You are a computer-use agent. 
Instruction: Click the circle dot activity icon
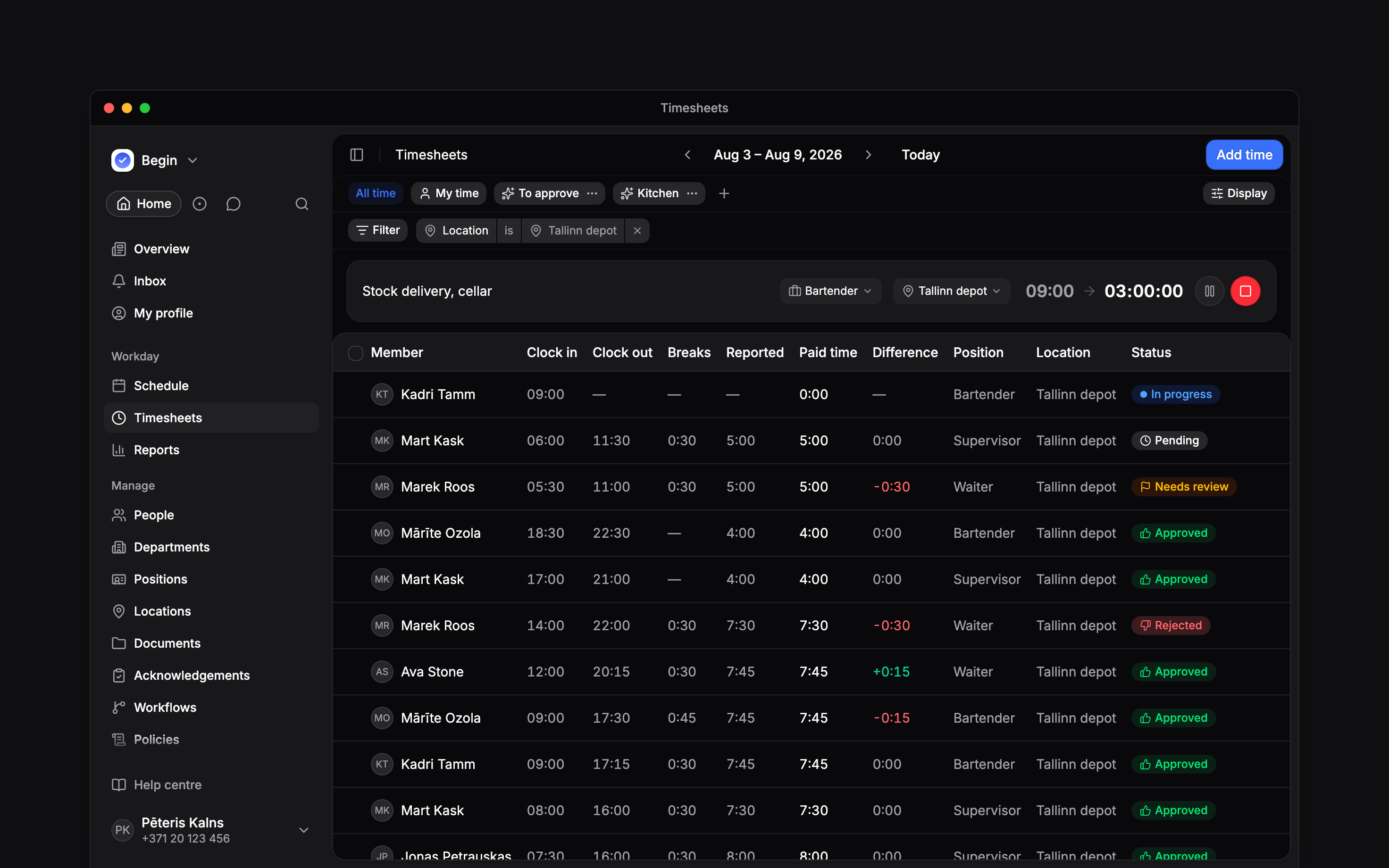[x=199, y=204]
